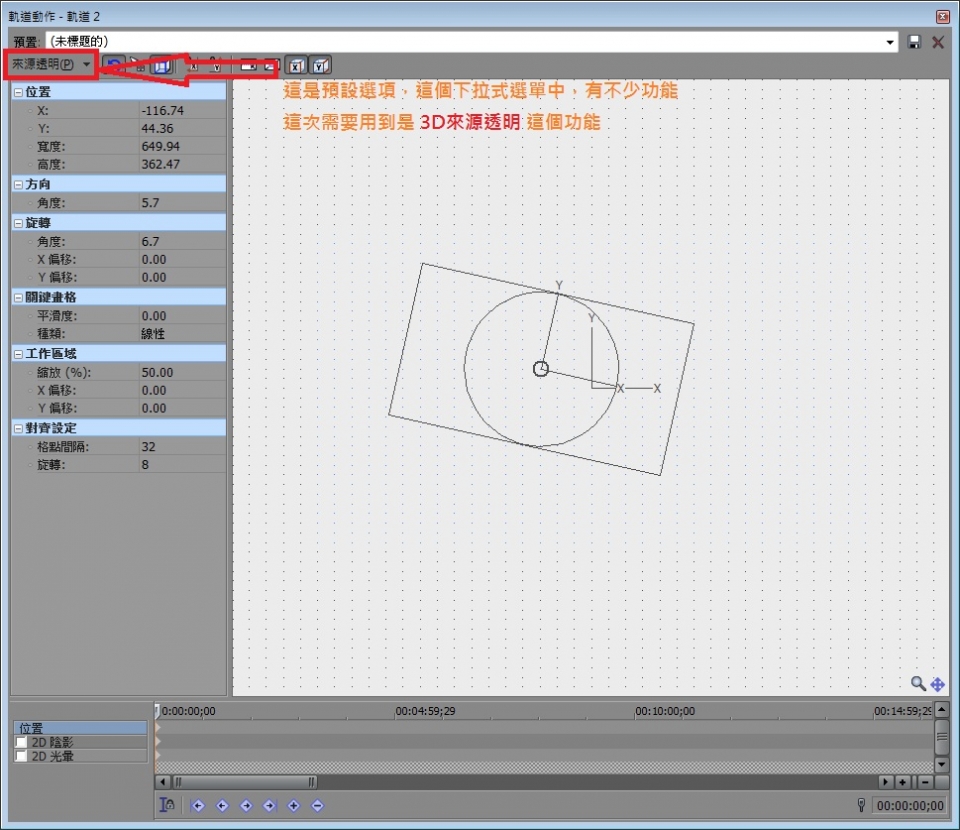
Task: Save the preset using the disk icon
Action: coord(913,42)
